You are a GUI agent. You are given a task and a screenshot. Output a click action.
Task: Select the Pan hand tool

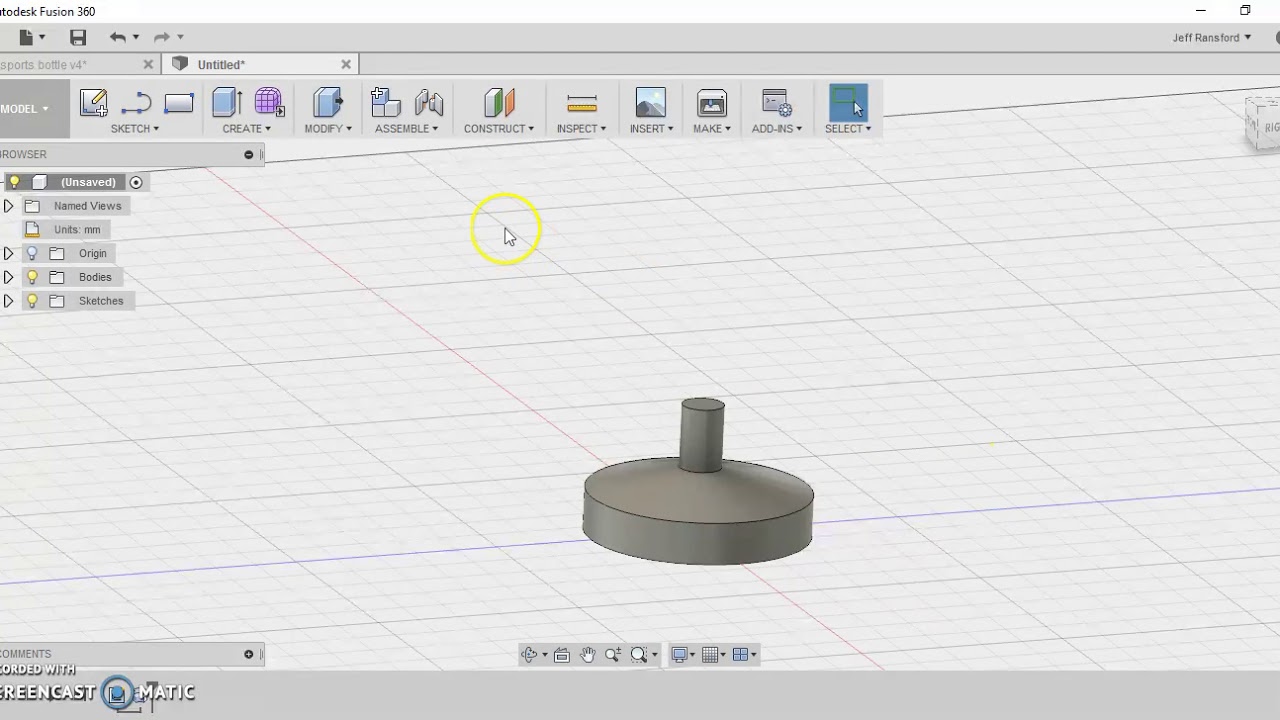(587, 654)
